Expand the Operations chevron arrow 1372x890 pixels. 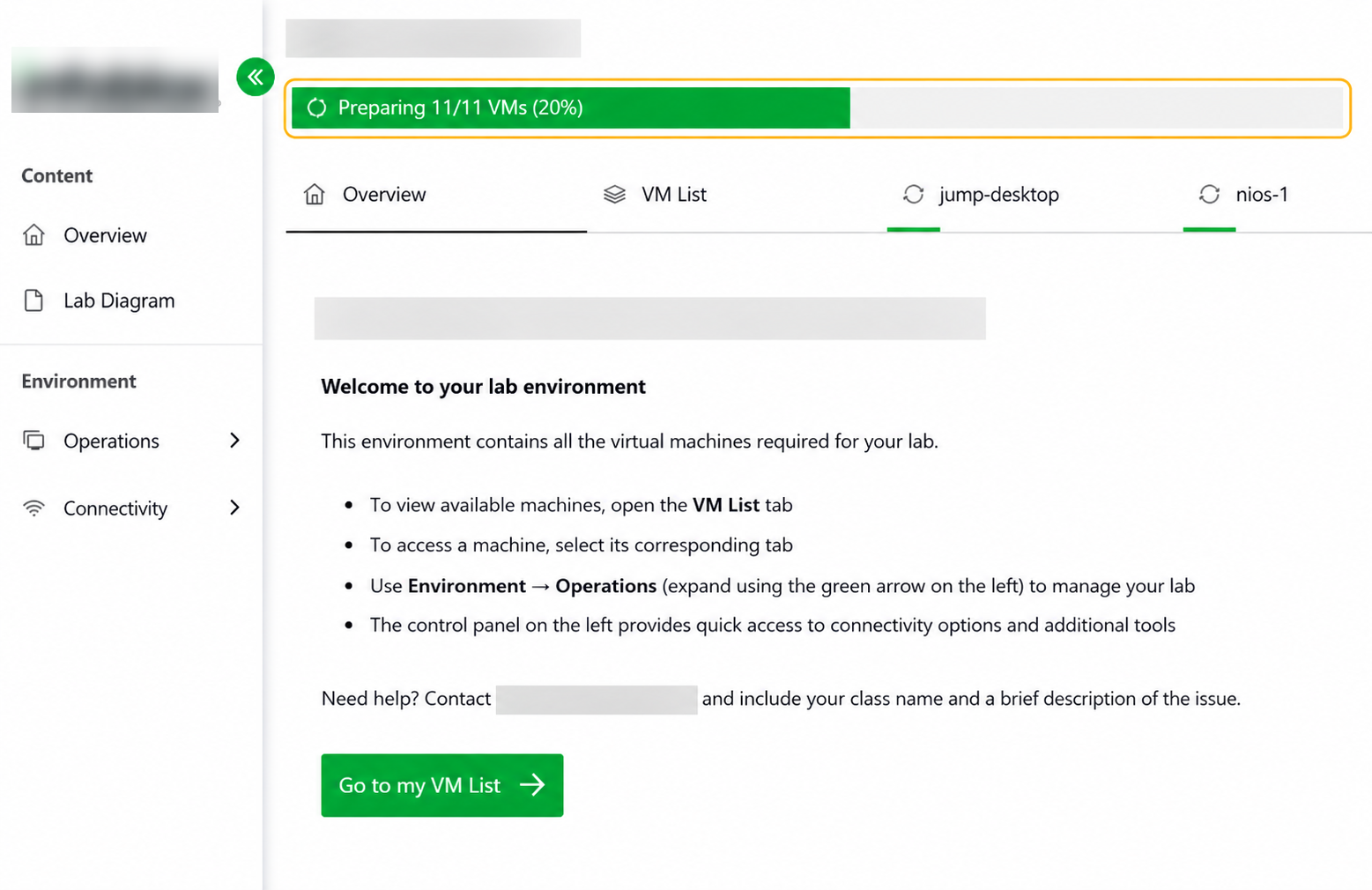click(x=234, y=441)
